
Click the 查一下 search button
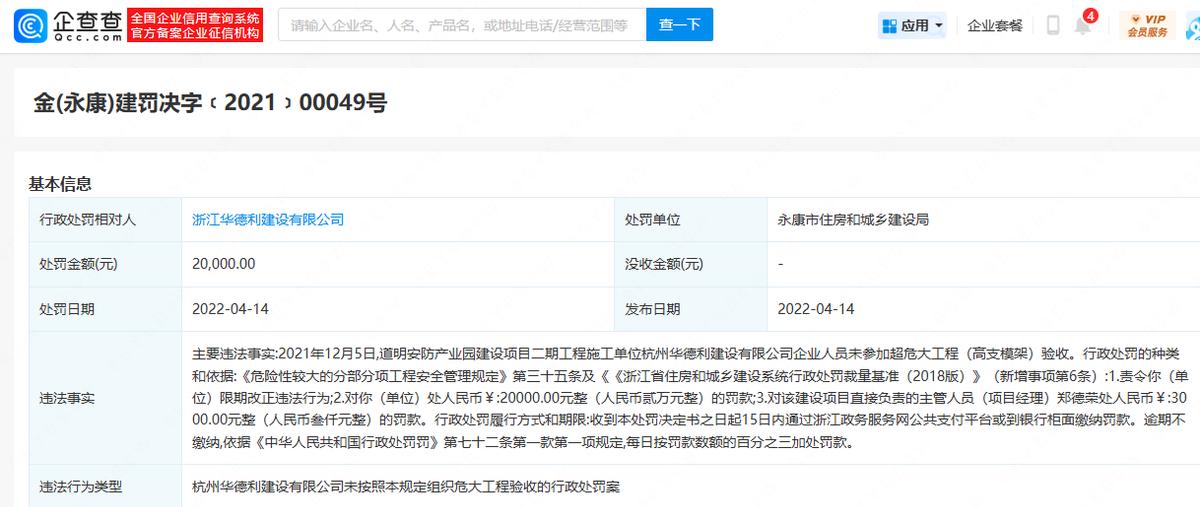click(679, 25)
